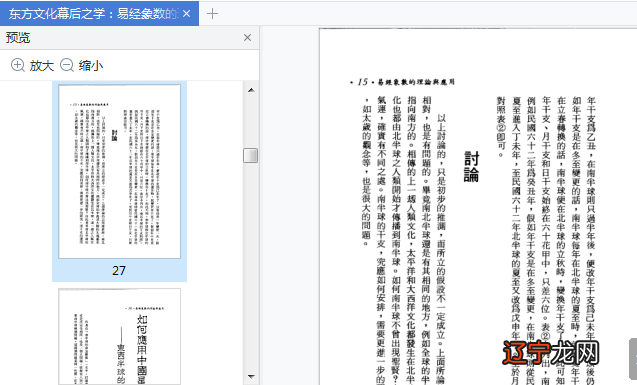This screenshot has height=385, width=637.
Task: Select the 东方文化幕后之学 document tab
Action: coord(99,13)
